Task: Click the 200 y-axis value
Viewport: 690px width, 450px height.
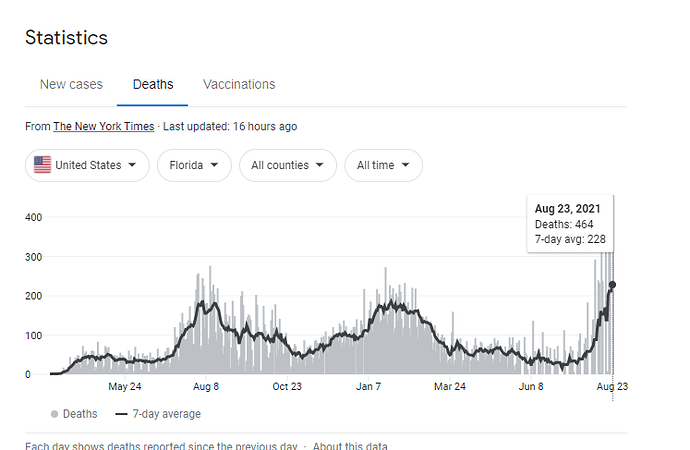Action: (33, 296)
